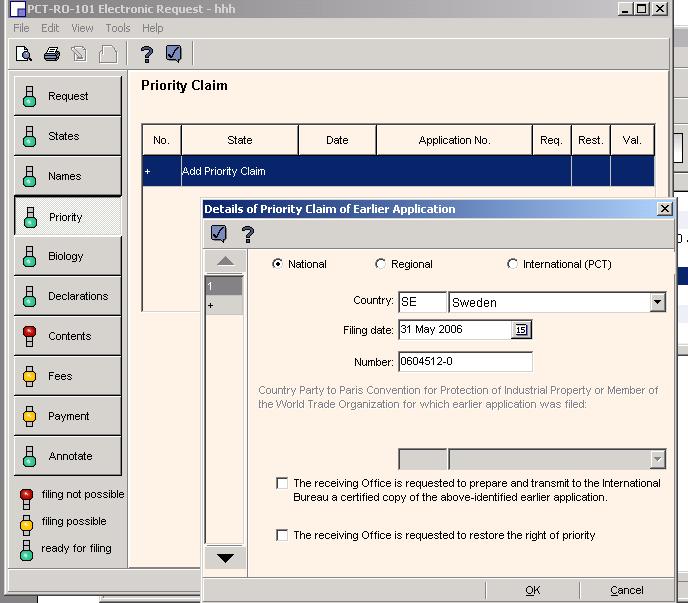The image size is (688, 603).
Task: Open the View menu
Action: 82,28
